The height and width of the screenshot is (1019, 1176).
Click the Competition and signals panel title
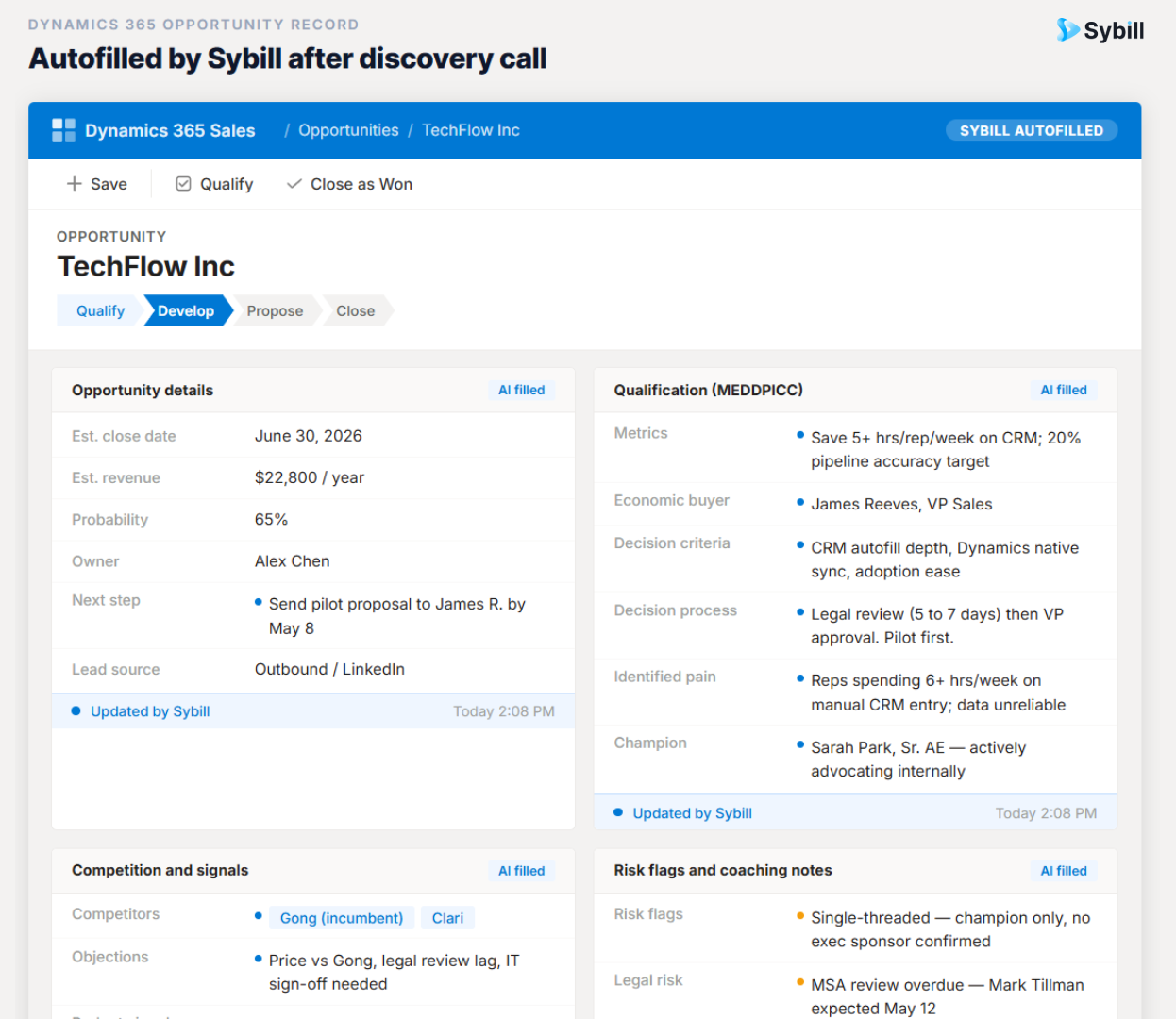(160, 870)
